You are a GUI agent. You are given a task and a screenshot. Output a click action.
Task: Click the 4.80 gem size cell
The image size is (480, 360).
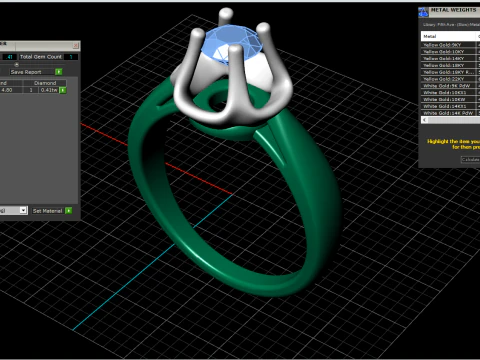[x=11, y=90]
